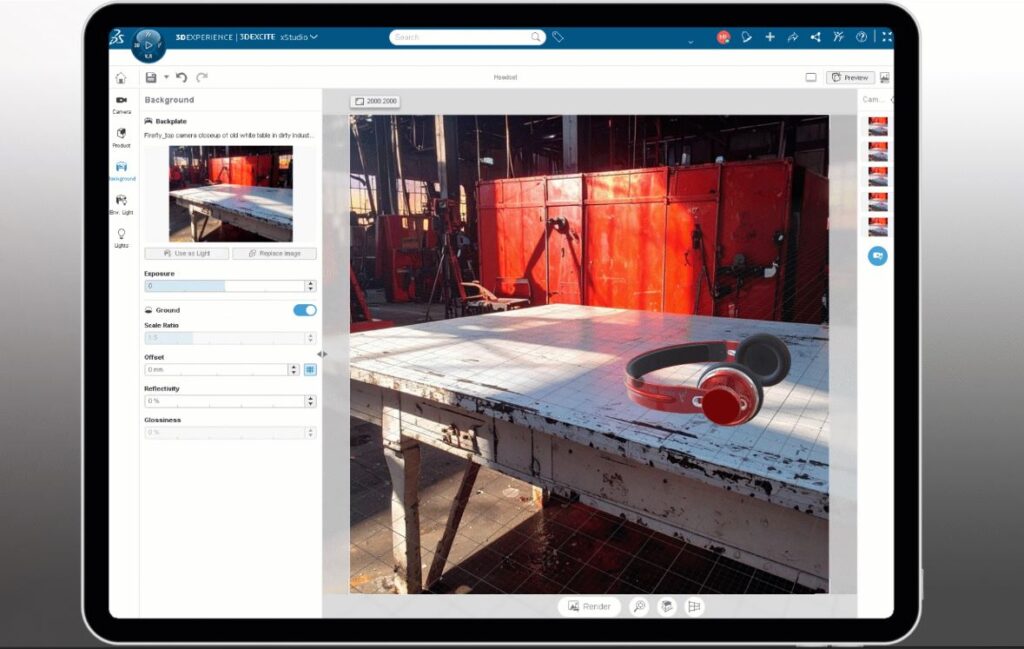Open the save options dropdown arrow
Screen dimensions: 1024x649
pyautogui.click(x=166, y=77)
